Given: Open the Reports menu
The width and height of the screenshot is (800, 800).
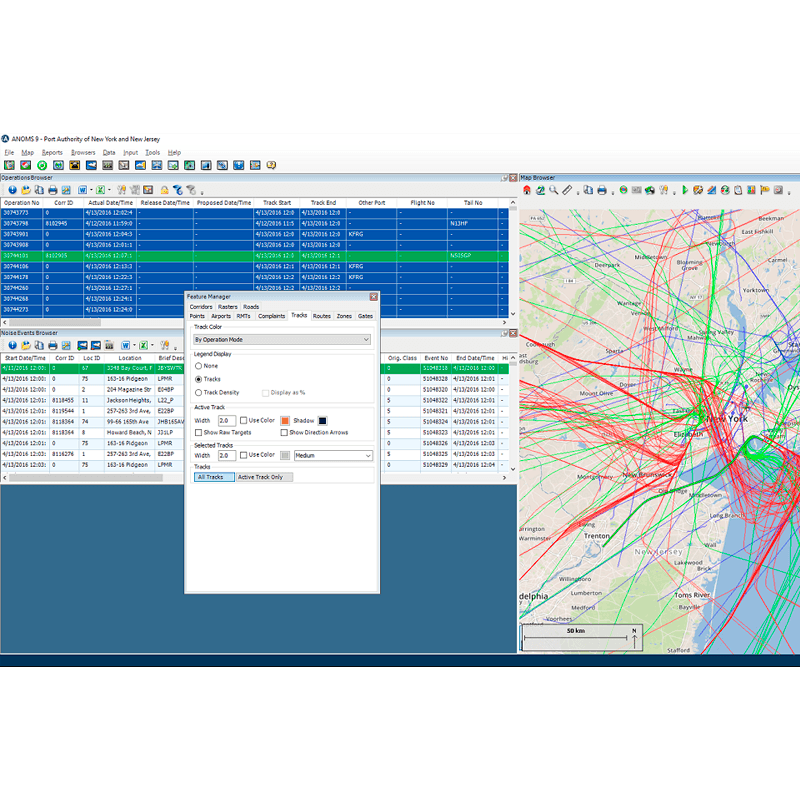Looking at the screenshot, I should tap(52, 153).
